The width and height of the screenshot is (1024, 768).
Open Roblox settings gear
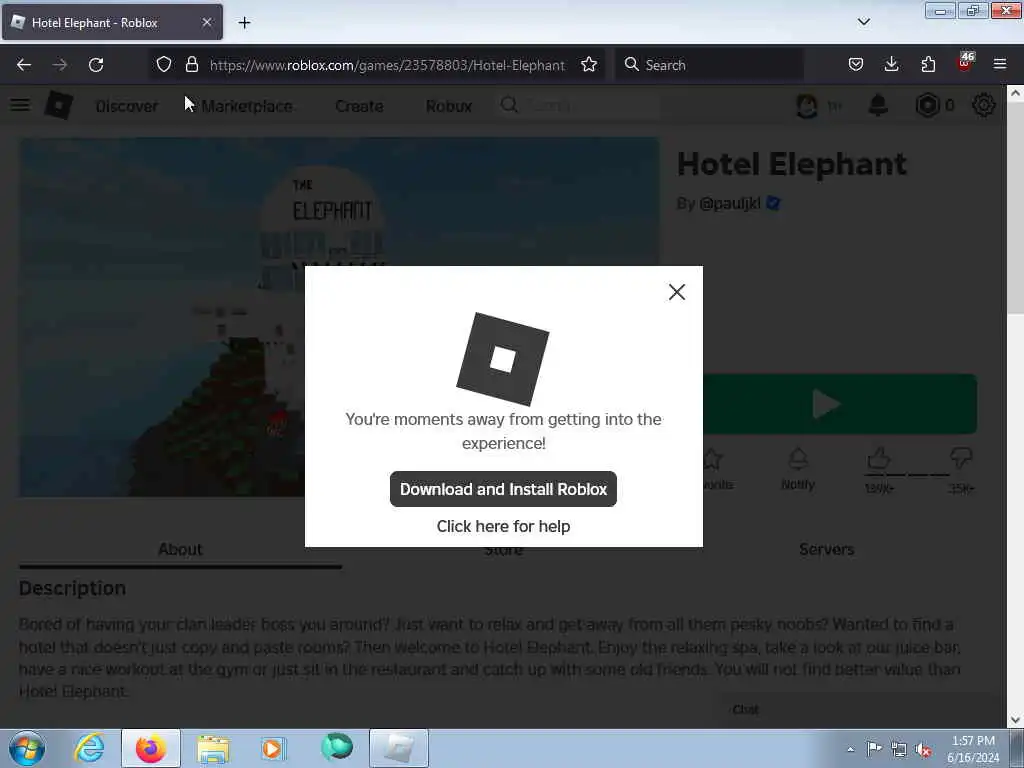[984, 105]
